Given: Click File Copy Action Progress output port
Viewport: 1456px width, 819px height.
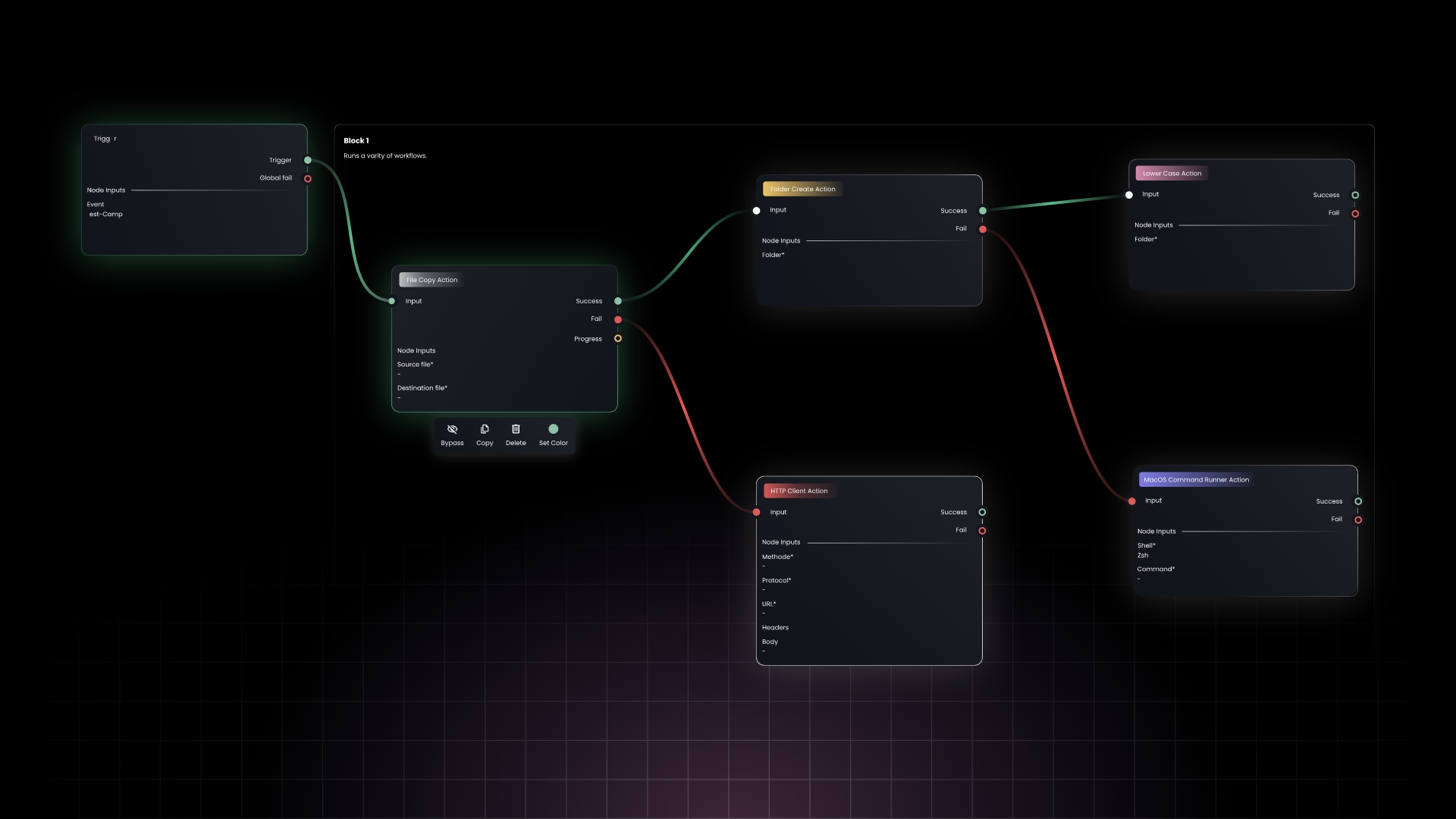Looking at the screenshot, I should (x=618, y=339).
